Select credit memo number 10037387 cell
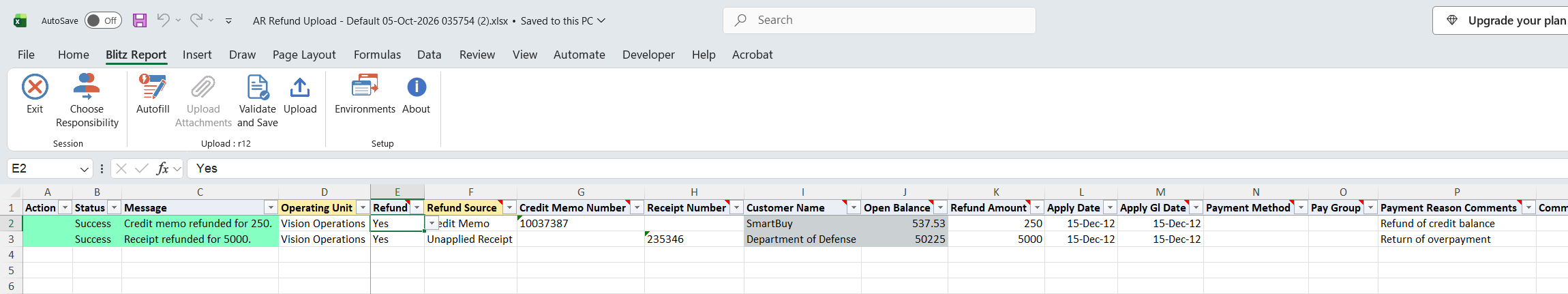The height and width of the screenshot is (294, 1568). click(581, 223)
